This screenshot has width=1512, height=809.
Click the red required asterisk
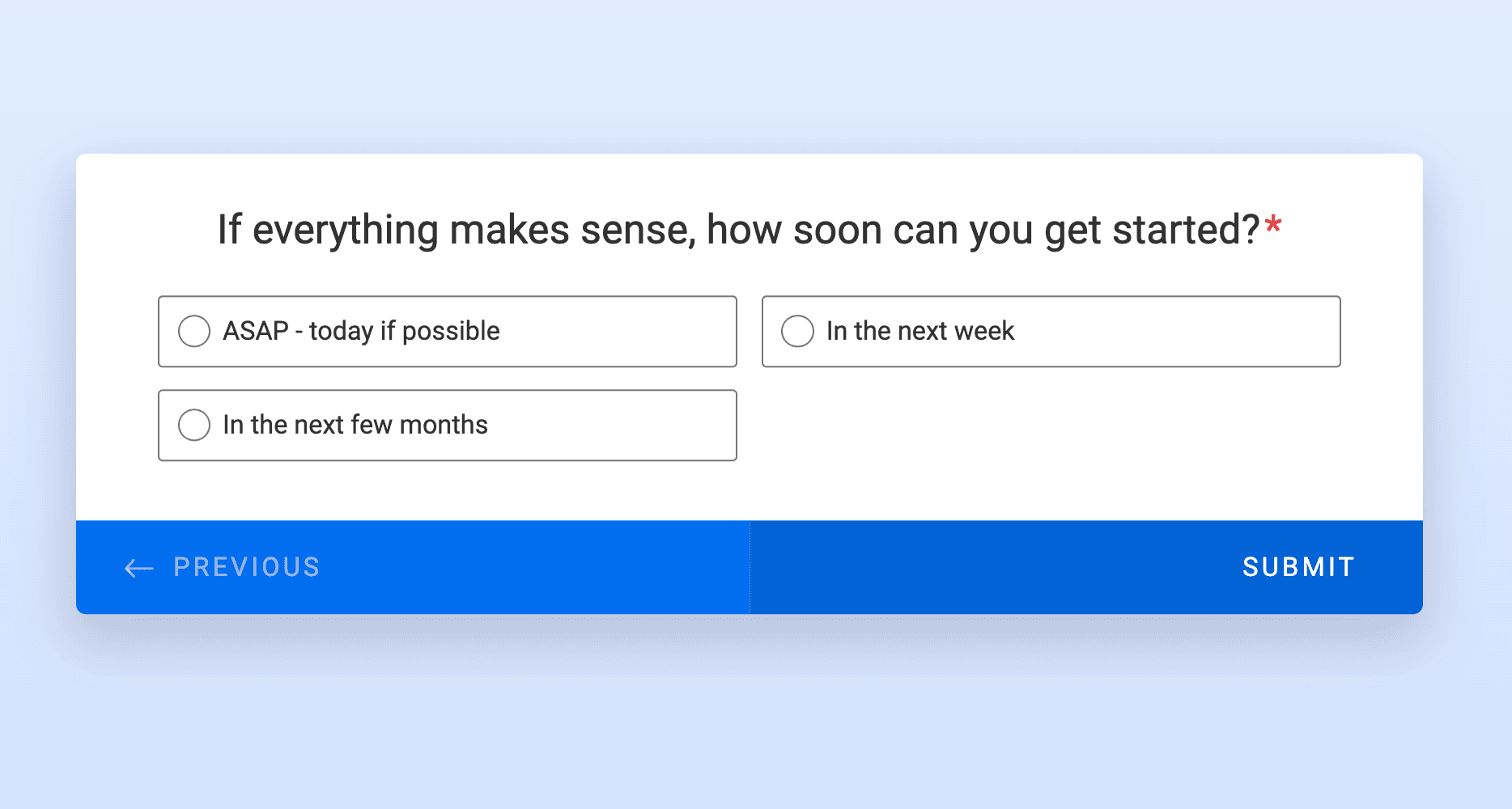coord(1273,224)
